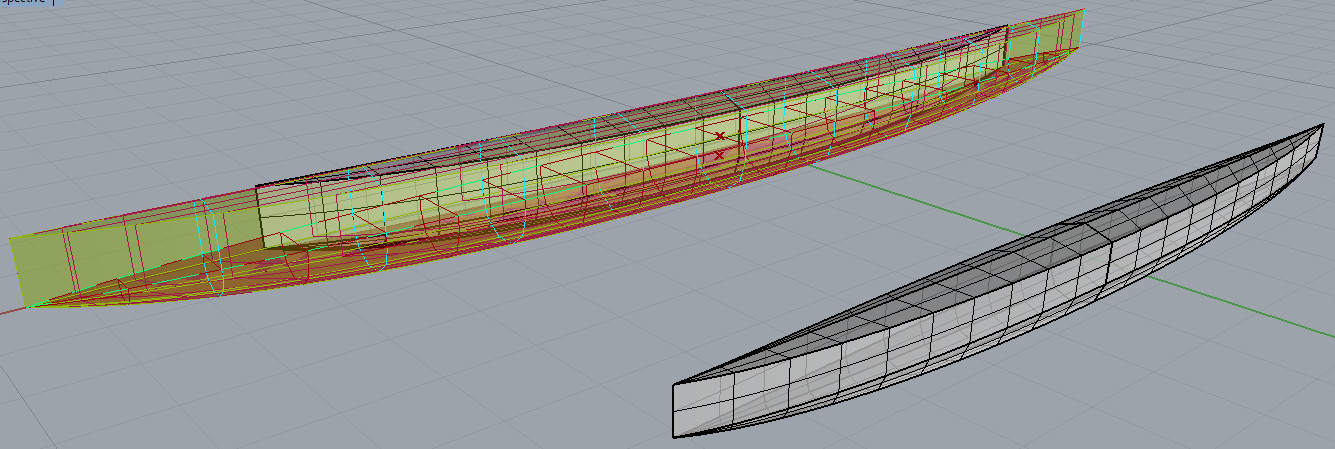Open the Perspective viewport title dropdown menu
1335x449 pixels.
point(52,3)
